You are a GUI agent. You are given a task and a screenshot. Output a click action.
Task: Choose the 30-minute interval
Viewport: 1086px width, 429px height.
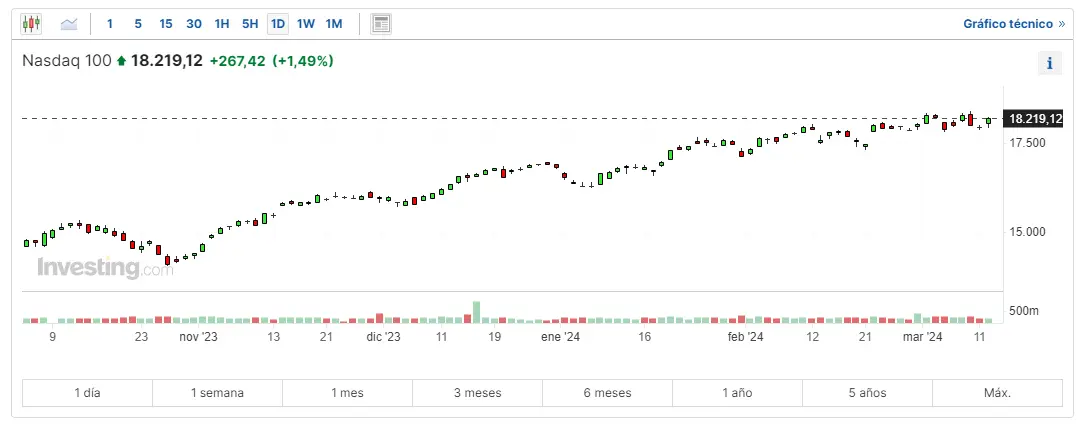point(193,23)
